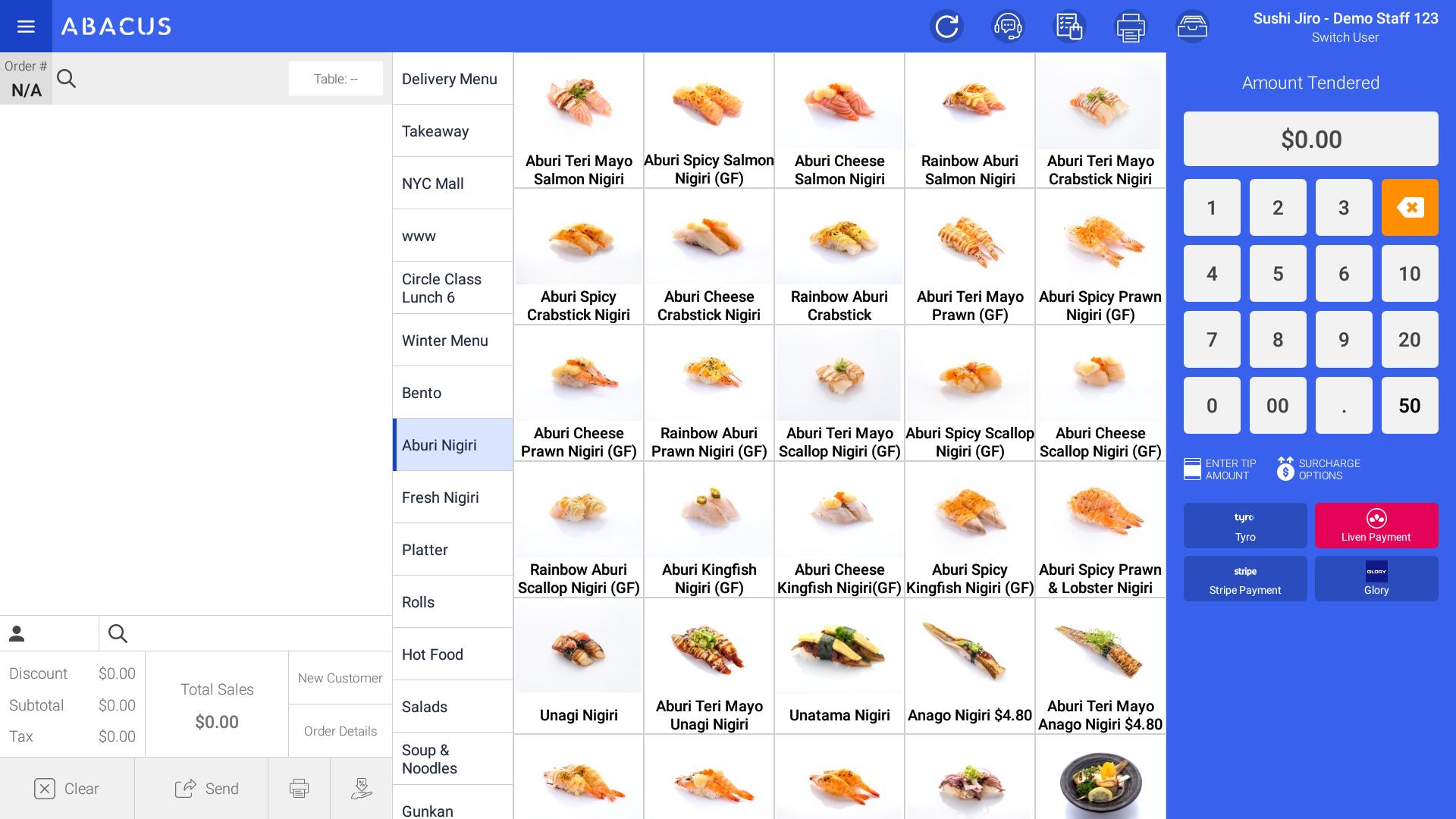
Task: Click the ABACUS logo
Action: [x=116, y=27]
